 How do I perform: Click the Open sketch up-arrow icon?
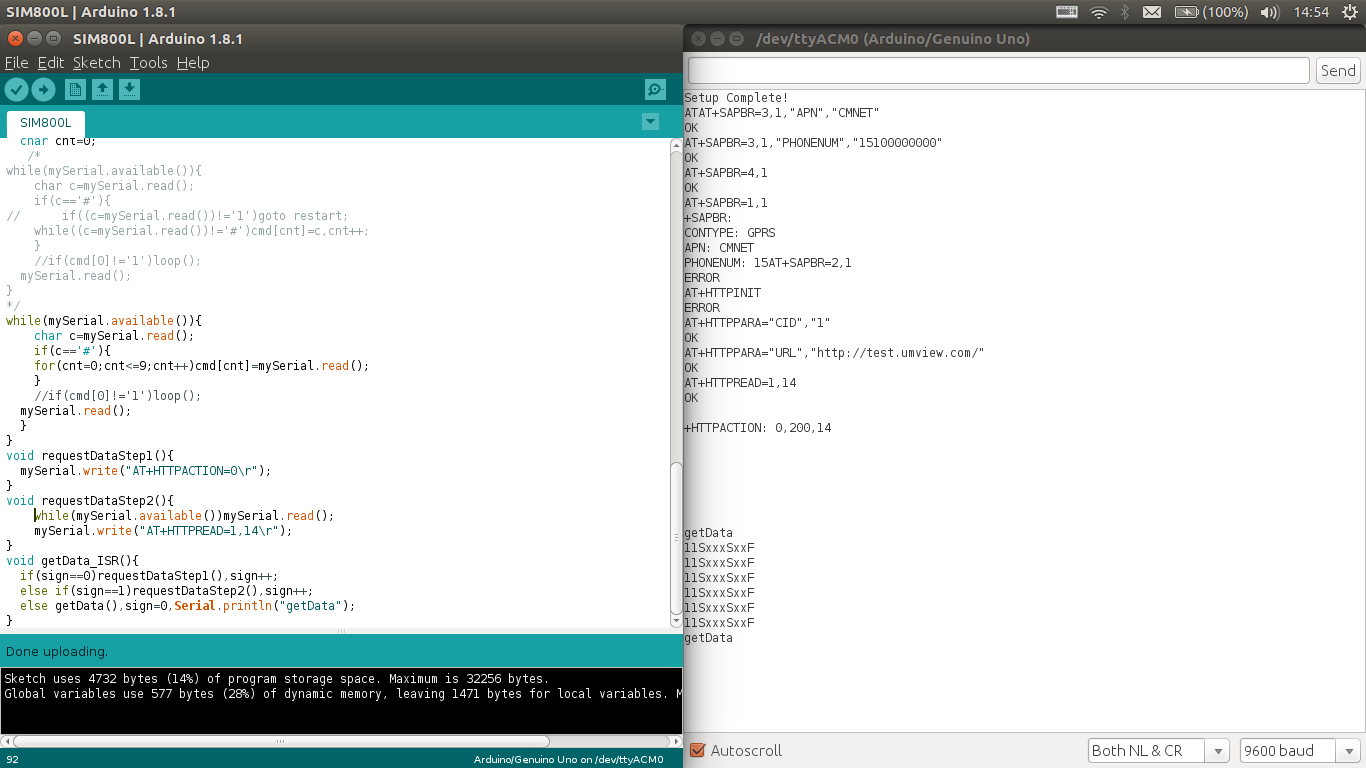(x=102, y=90)
